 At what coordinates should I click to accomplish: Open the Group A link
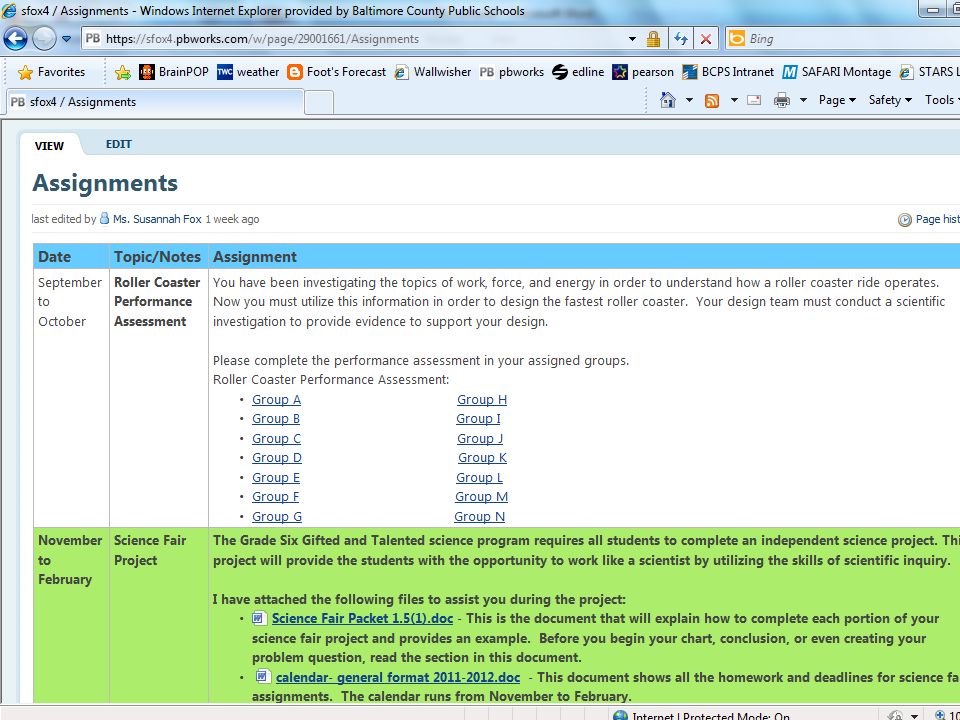coord(276,400)
